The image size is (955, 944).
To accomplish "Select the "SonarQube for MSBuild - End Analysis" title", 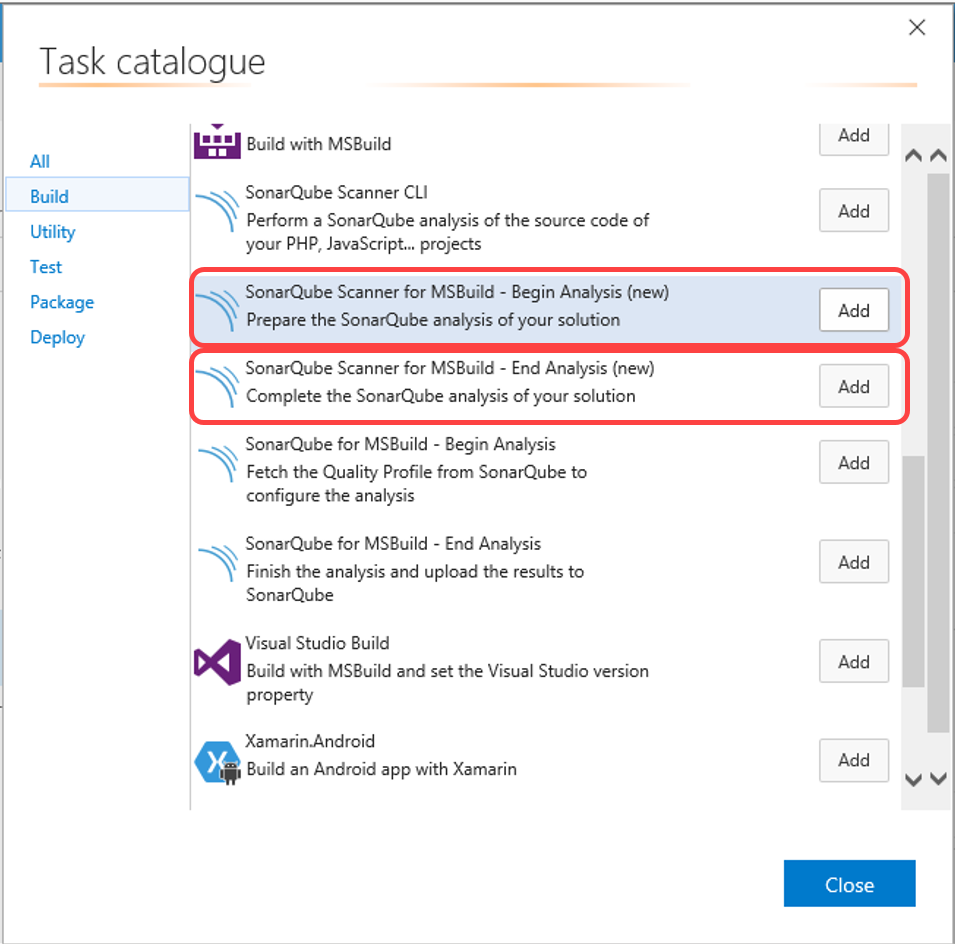I will pyautogui.click(x=393, y=544).
